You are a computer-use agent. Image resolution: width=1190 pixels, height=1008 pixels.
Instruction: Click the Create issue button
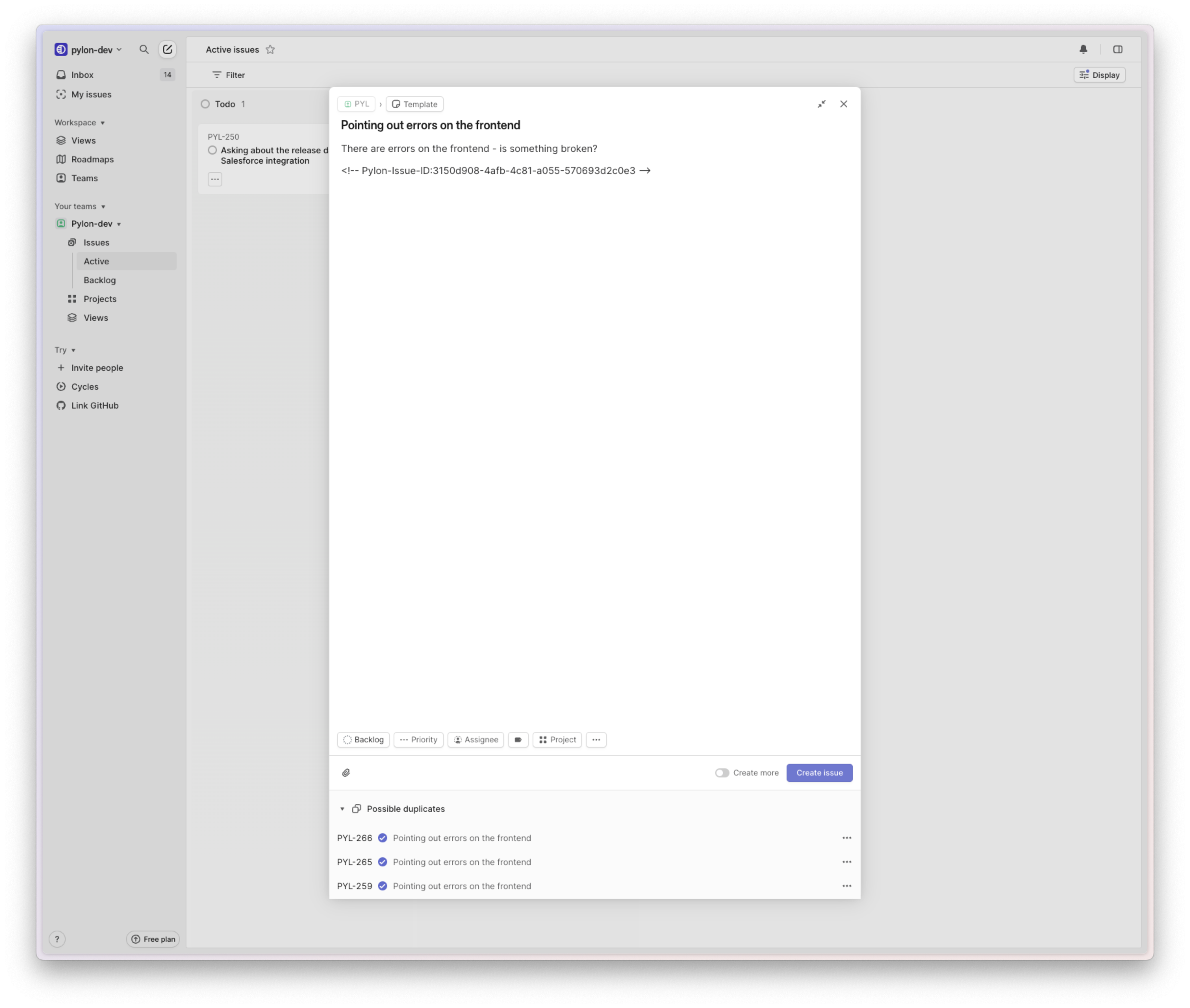tap(819, 773)
